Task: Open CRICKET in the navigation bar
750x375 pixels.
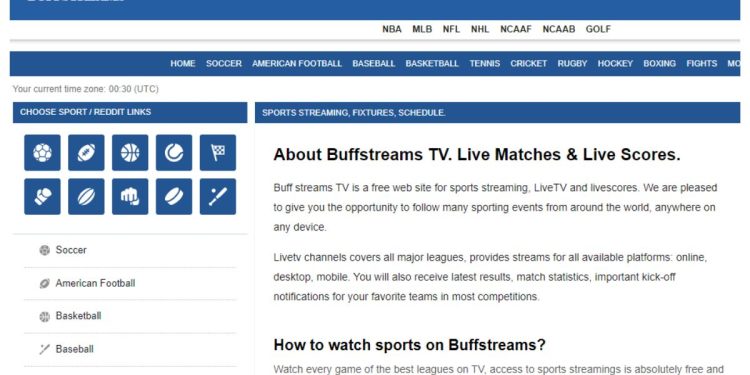Action: 529,64
